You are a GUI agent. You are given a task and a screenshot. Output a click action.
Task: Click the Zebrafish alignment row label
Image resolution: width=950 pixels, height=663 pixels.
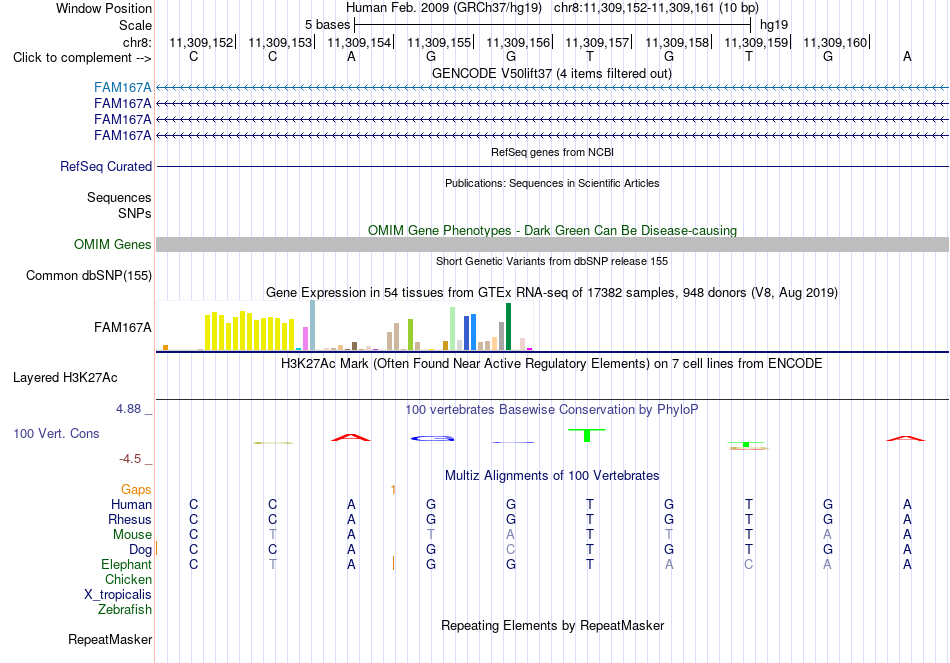click(x=124, y=610)
